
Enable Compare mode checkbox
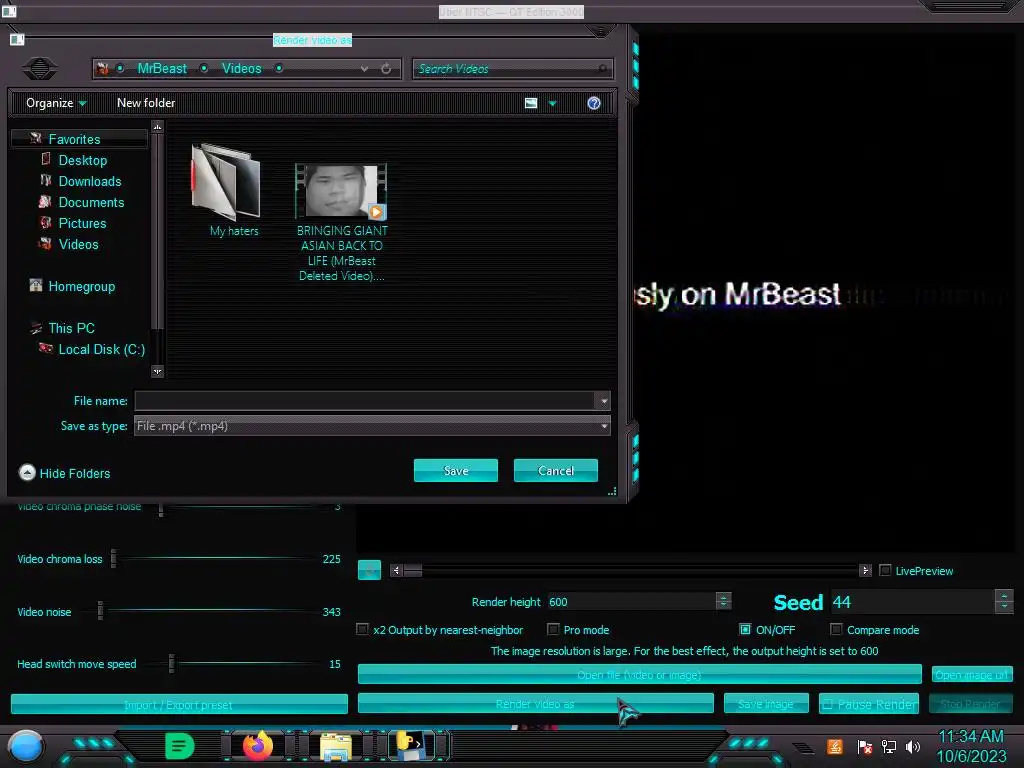835,629
